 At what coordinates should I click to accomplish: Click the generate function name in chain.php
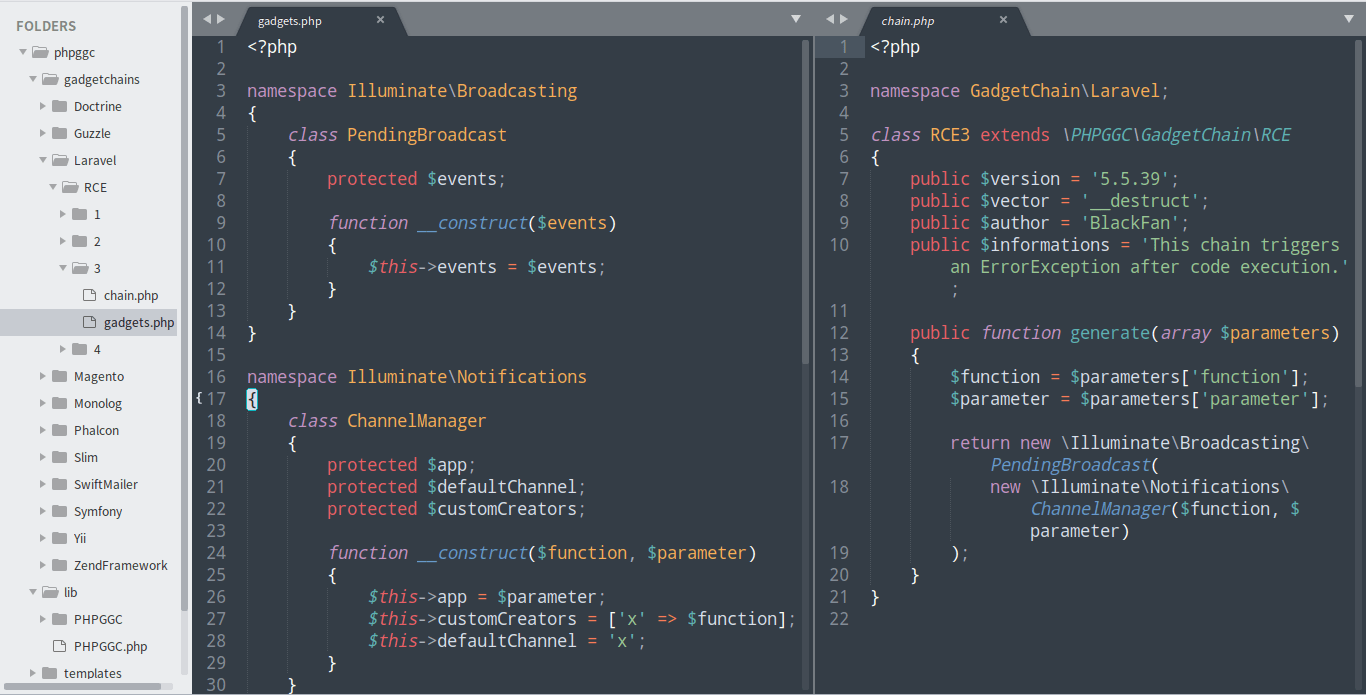point(1110,333)
